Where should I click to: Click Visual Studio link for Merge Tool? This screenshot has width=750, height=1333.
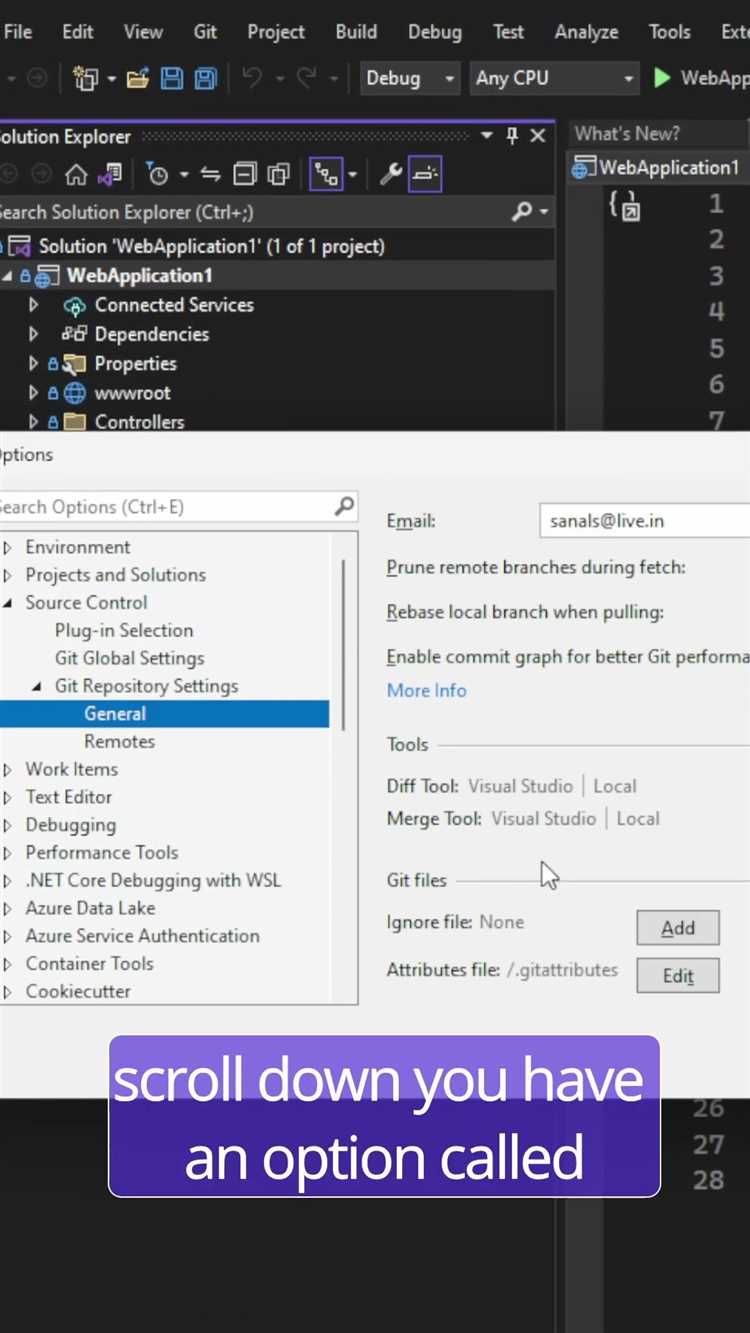[543, 818]
